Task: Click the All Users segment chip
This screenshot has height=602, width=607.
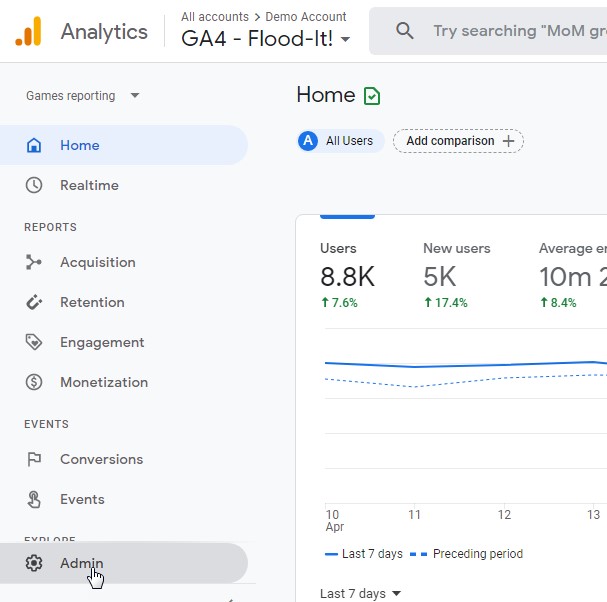Action: click(340, 141)
